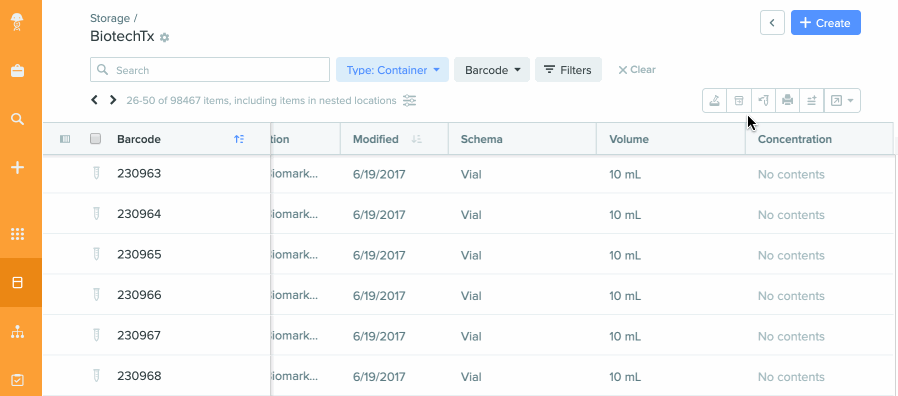Open the sidebar search magnifier

point(18,119)
